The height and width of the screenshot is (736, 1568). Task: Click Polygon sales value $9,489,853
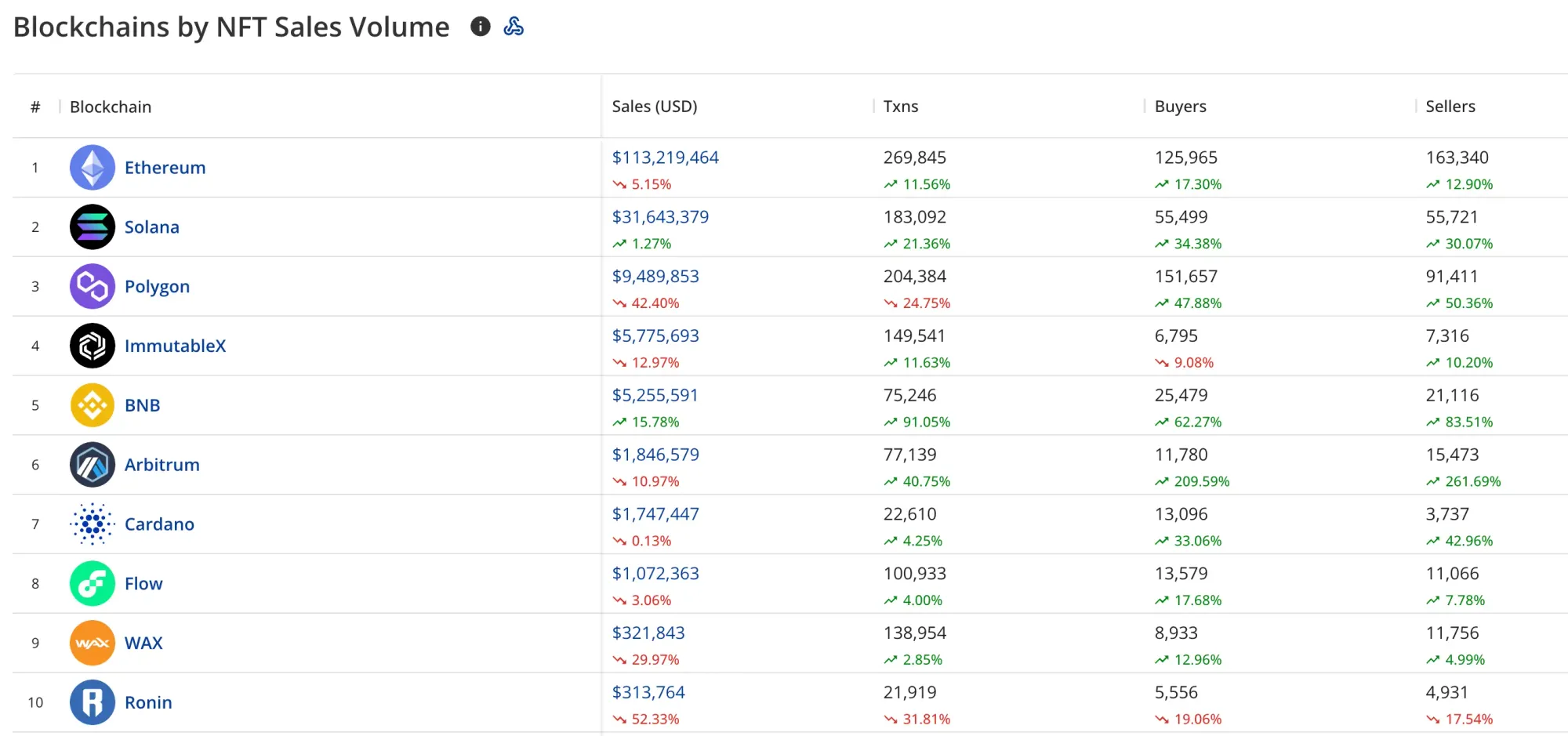pos(655,277)
